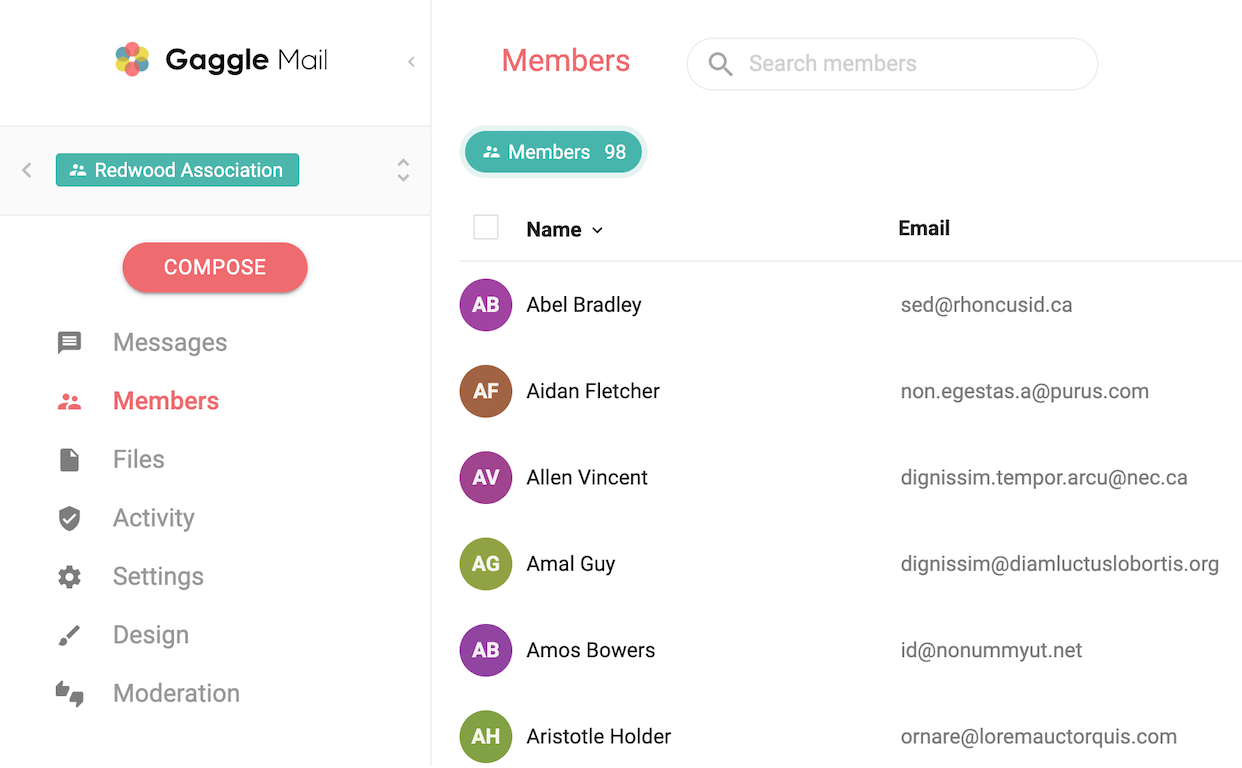Image resolution: width=1242 pixels, height=768 pixels.
Task: Click the Settings gear icon
Action: (x=69, y=577)
